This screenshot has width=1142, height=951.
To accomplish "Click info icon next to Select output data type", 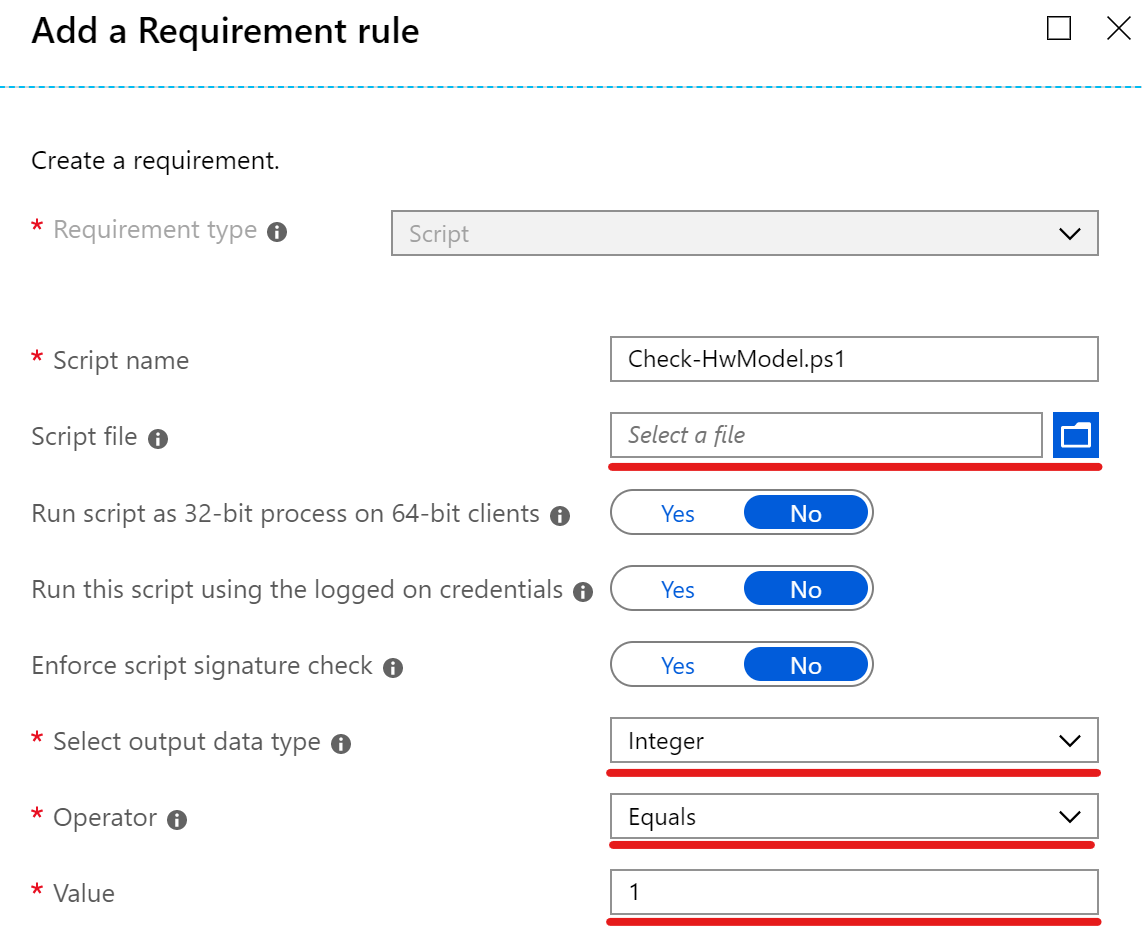I will pyautogui.click(x=341, y=744).
